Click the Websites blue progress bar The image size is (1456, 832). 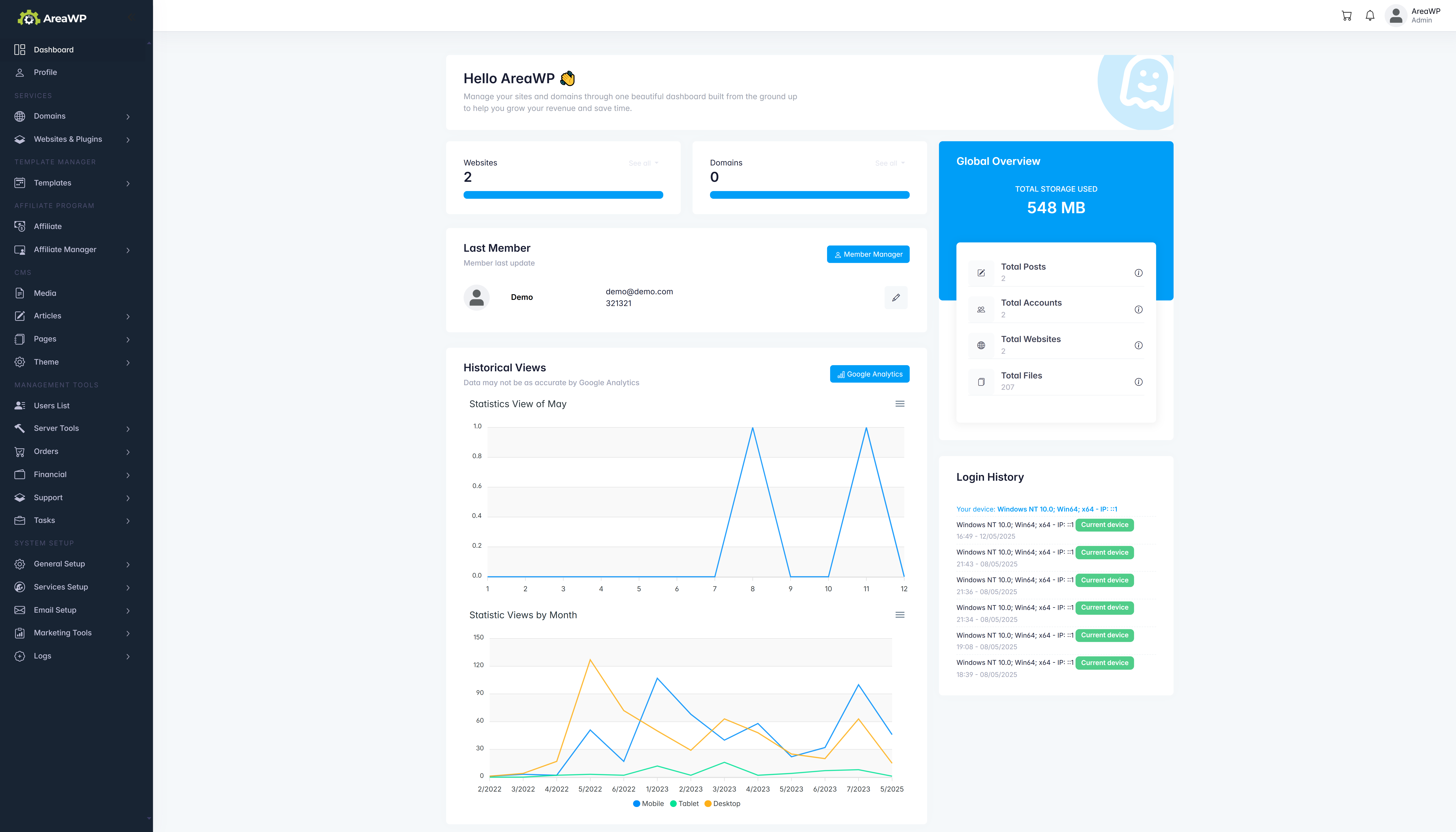tap(563, 195)
